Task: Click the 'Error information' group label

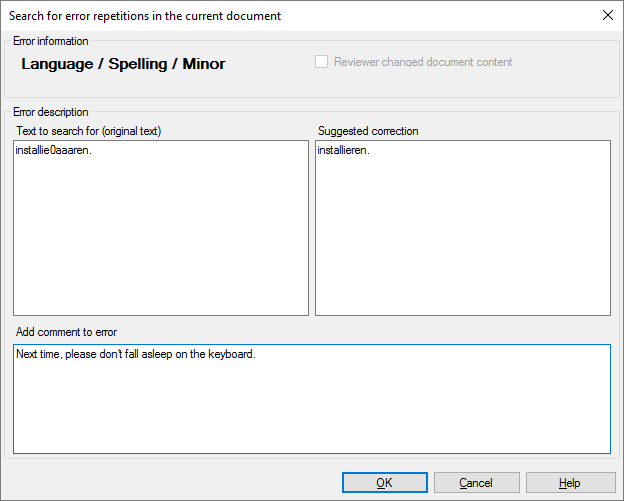Action: point(50,41)
